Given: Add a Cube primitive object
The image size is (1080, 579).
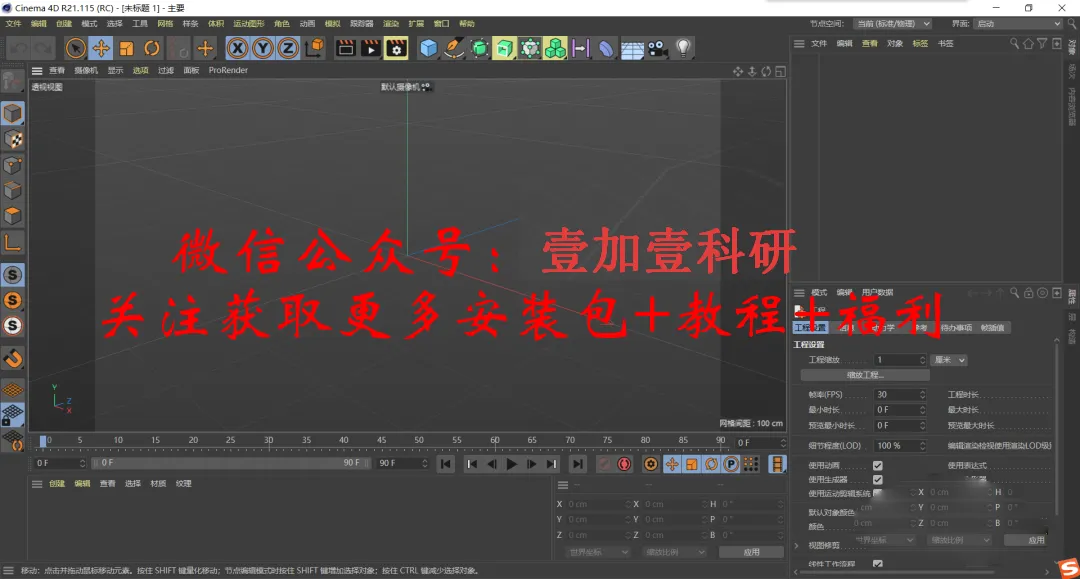Looking at the screenshot, I should click(x=428, y=48).
